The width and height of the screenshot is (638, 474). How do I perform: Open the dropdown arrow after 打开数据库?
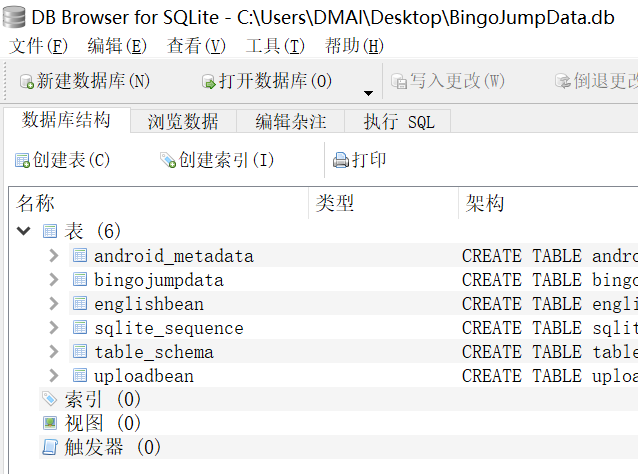[368, 93]
